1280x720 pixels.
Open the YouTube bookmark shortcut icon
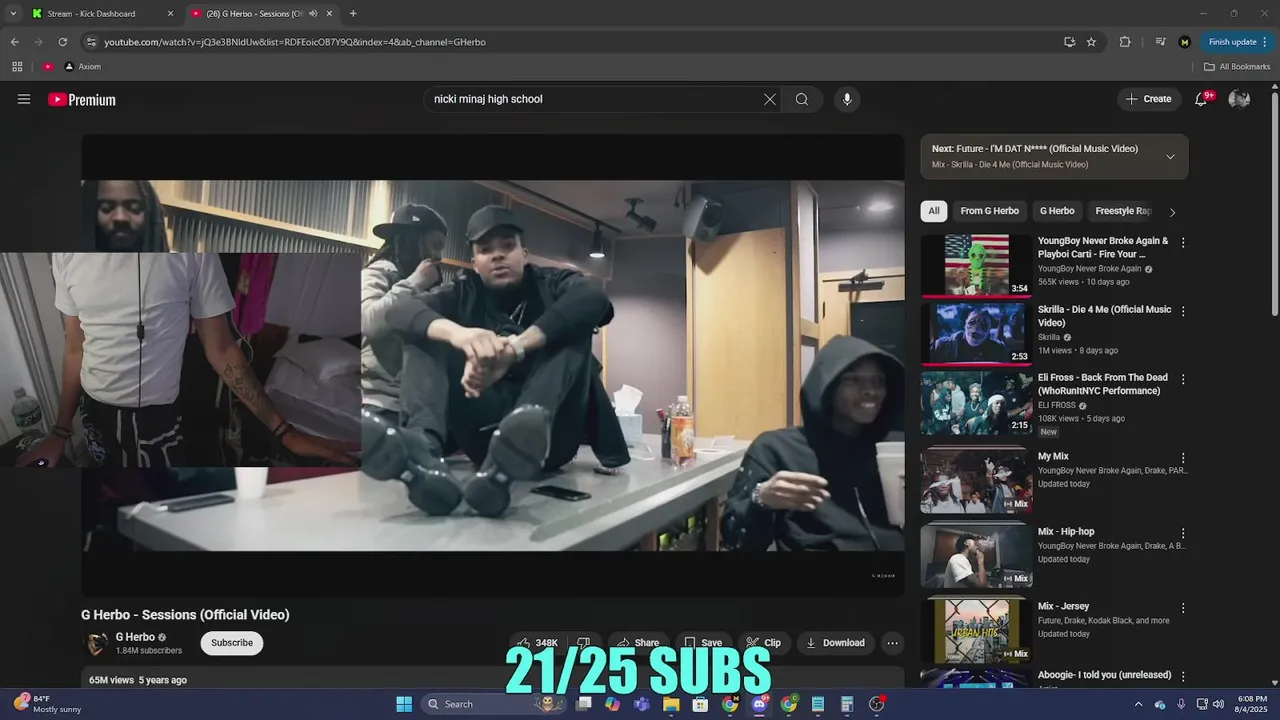48,66
